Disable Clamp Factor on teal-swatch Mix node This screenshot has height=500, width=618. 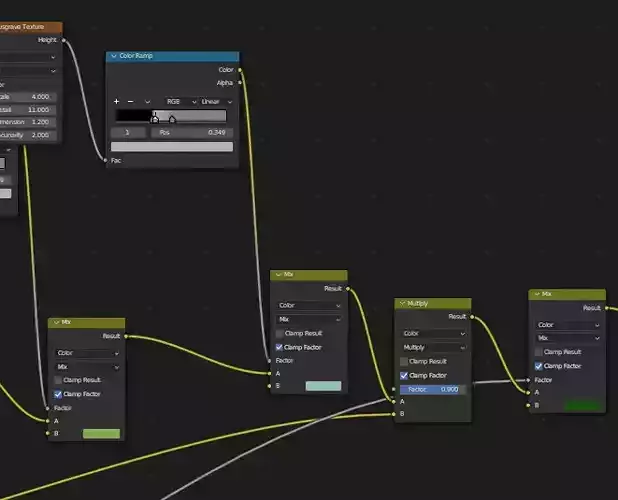point(279,347)
